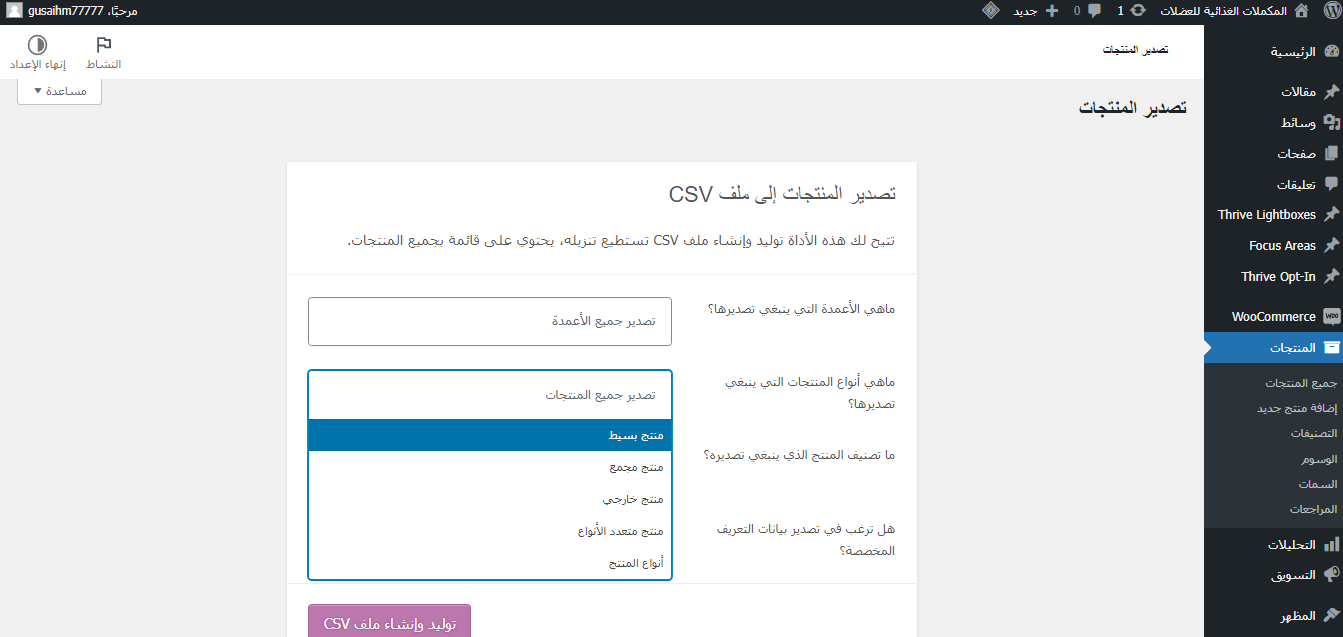Click the WordPress logo in the admin bar
Viewport: 1343px width, 637px height.
click(1327, 11)
